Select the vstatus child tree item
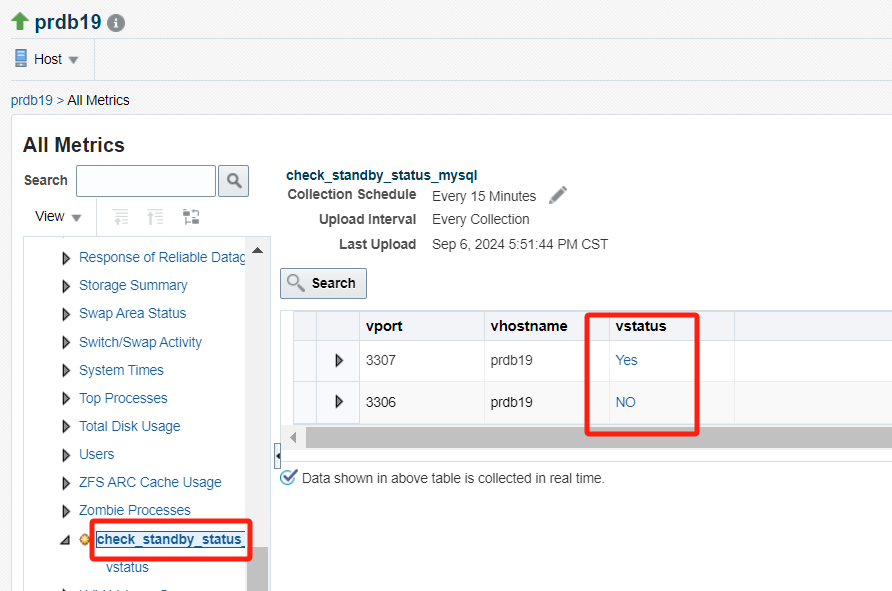892x591 pixels. (x=127, y=567)
